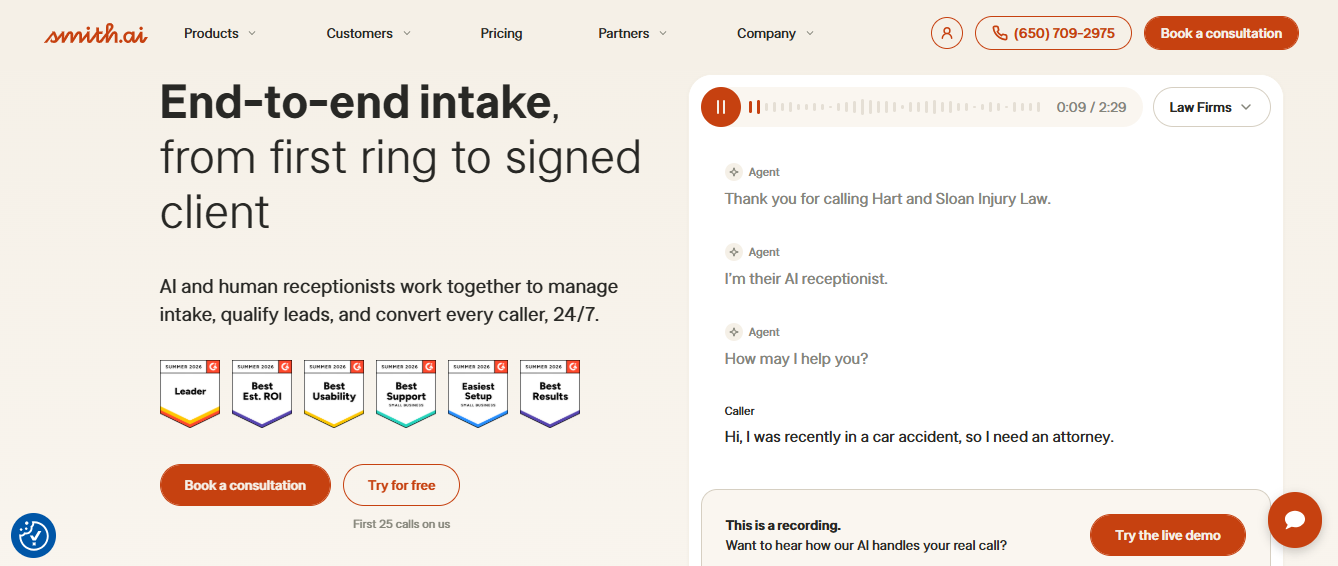Open the chat bubble widget

pyautogui.click(x=1295, y=520)
